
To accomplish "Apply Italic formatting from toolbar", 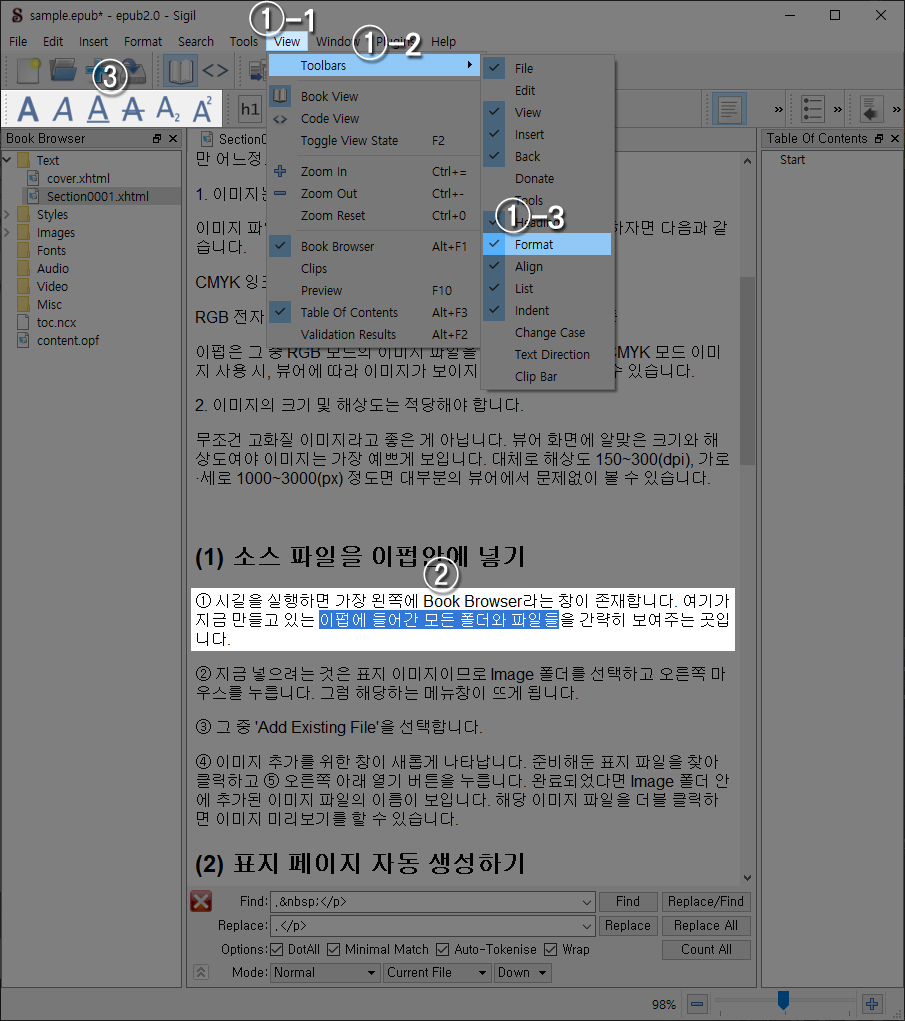I will [64, 108].
